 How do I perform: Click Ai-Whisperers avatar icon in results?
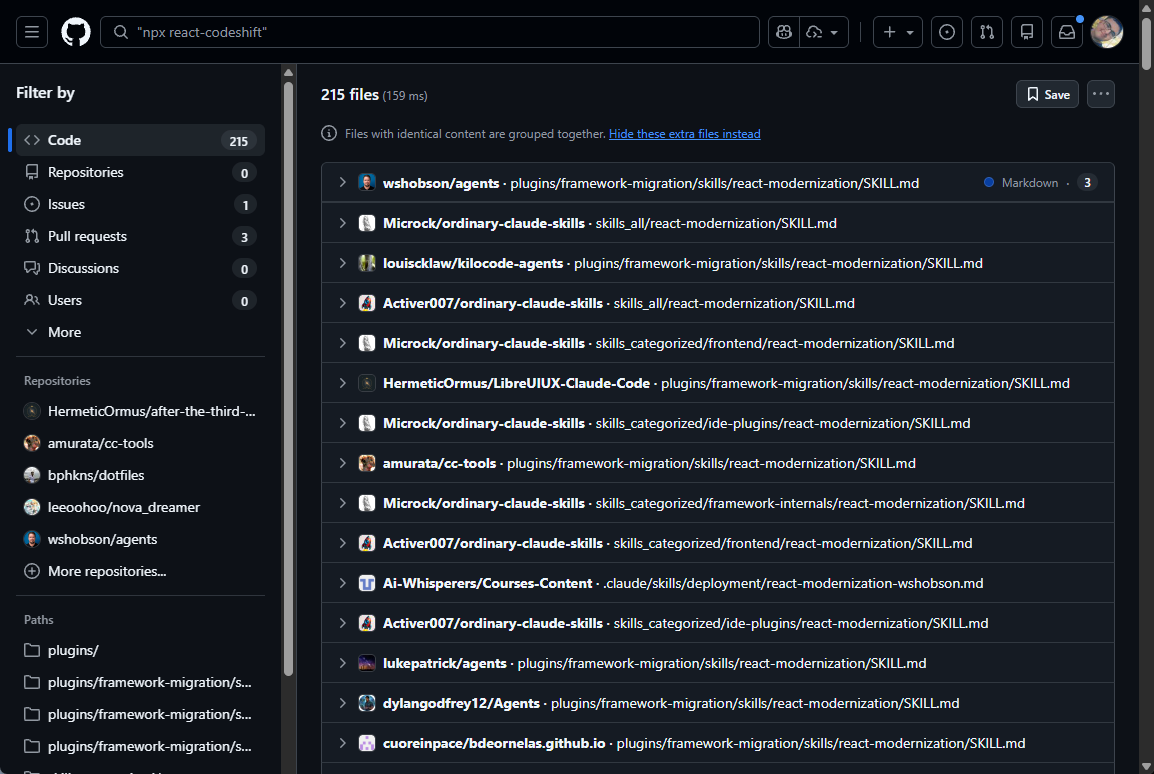click(x=367, y=583)
